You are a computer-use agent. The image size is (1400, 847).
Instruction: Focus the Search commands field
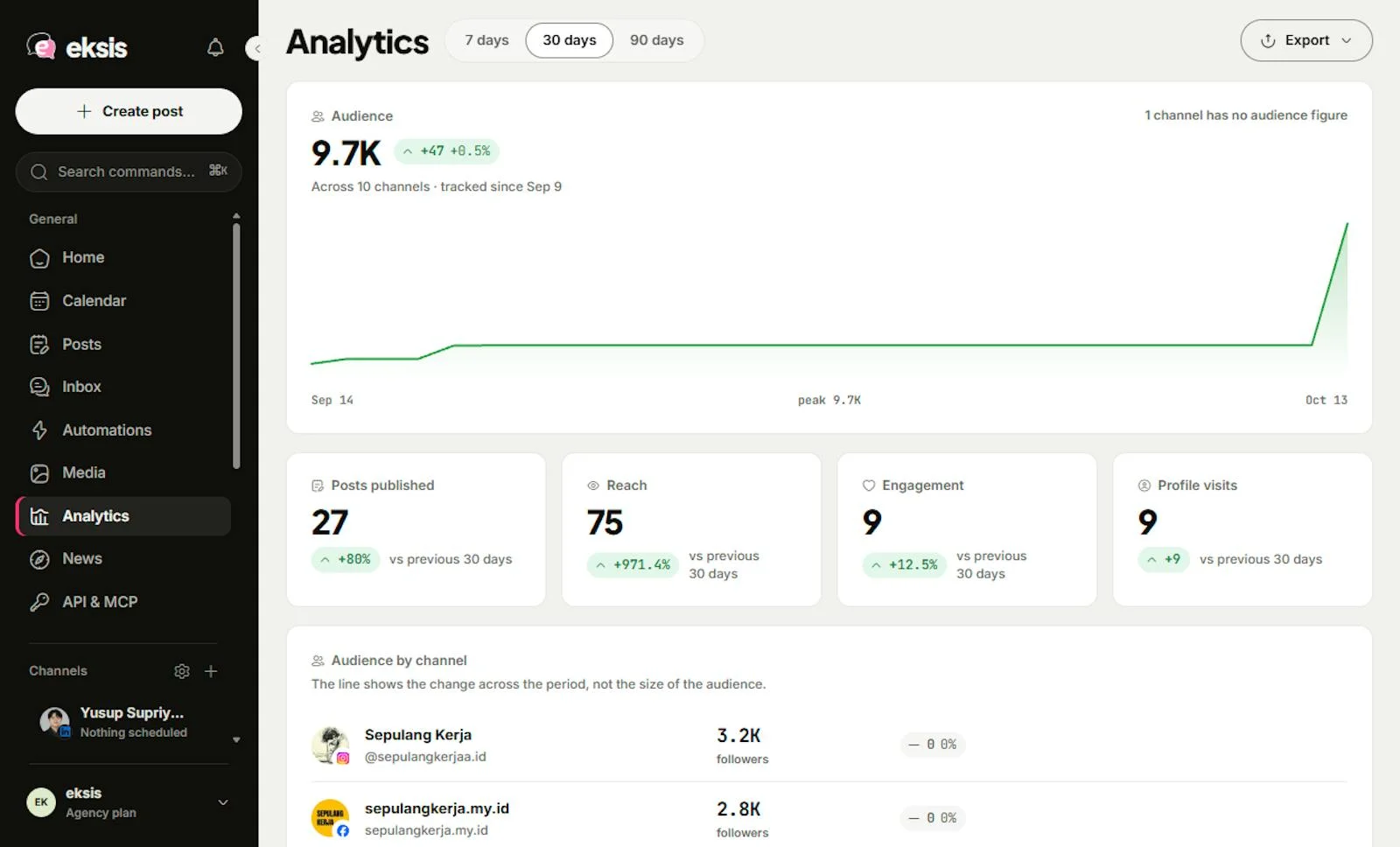click(129, 171)
